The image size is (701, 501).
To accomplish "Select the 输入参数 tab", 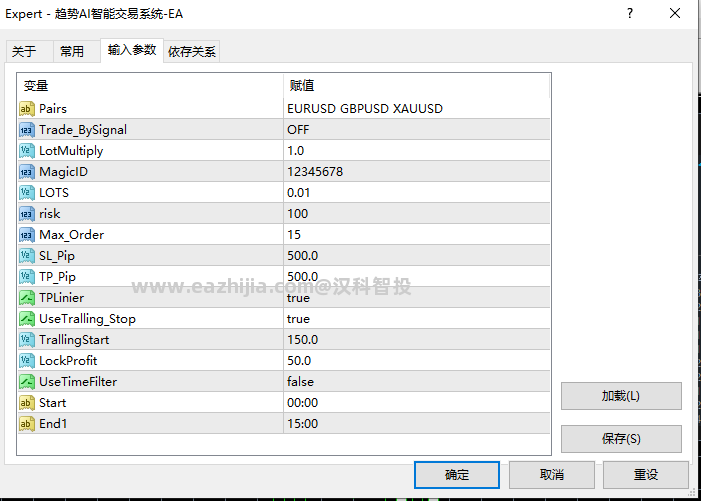I will (x=132, y=50).
